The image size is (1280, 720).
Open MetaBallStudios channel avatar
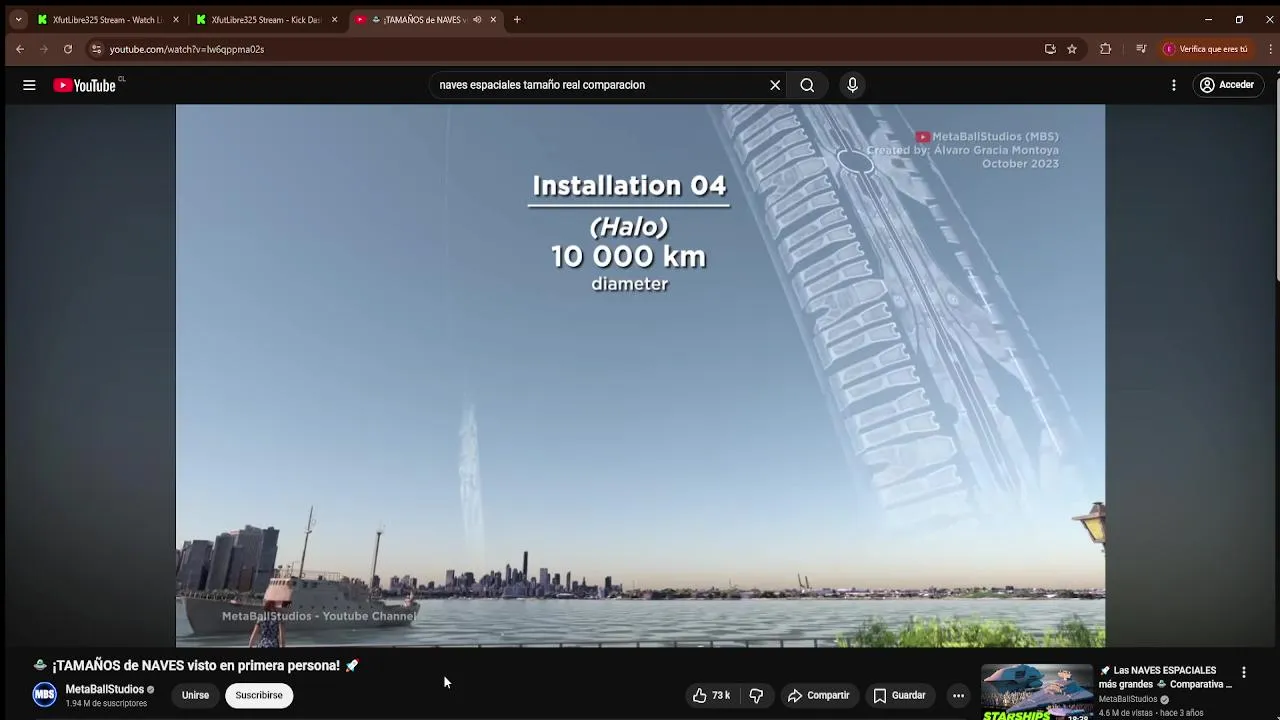[45, 695]
